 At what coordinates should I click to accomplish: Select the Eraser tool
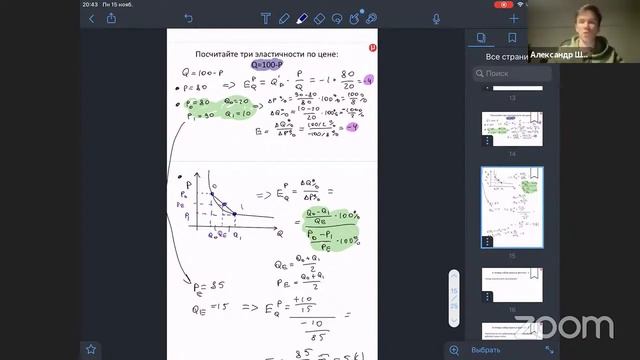319,18
